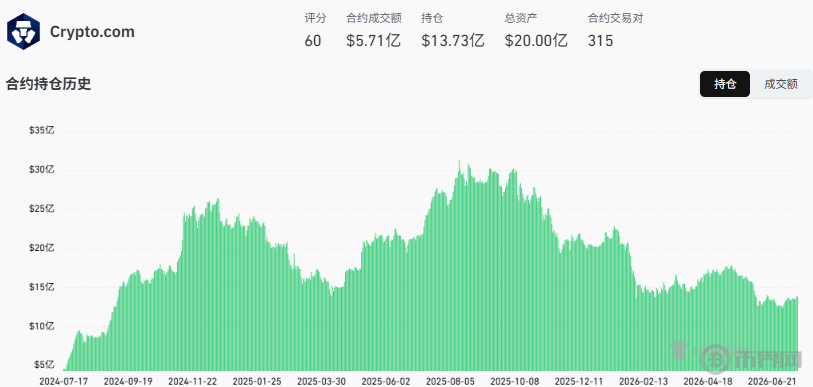Click the 2025-10-08 date label
The image size is (813, 387).
tap(514, 381)
